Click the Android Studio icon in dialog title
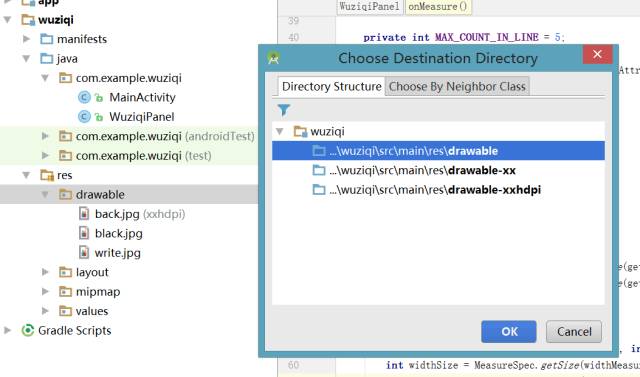This screenshot has height=377, width=640. coord(273,58)
